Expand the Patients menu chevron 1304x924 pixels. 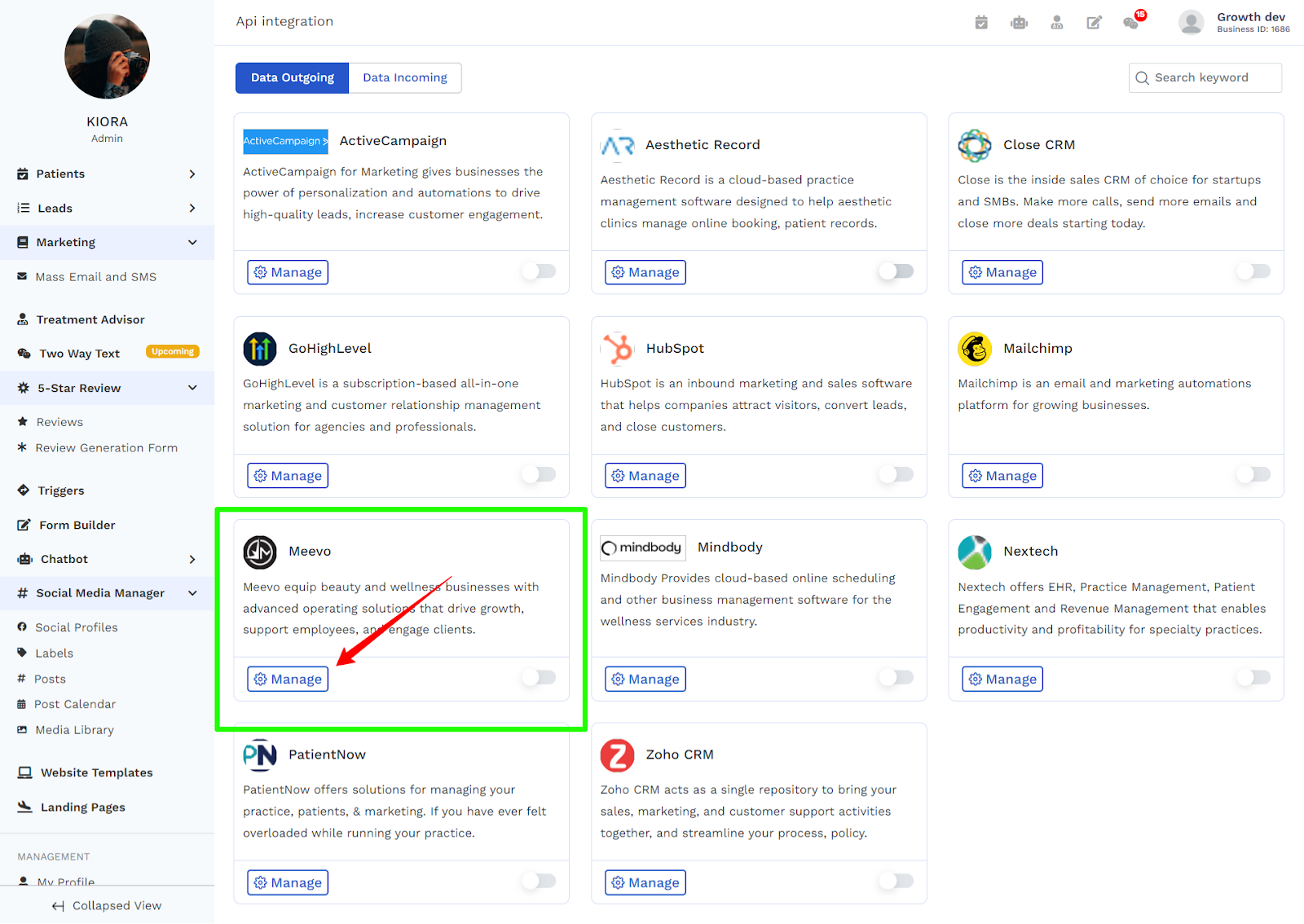tap(192, 174)
